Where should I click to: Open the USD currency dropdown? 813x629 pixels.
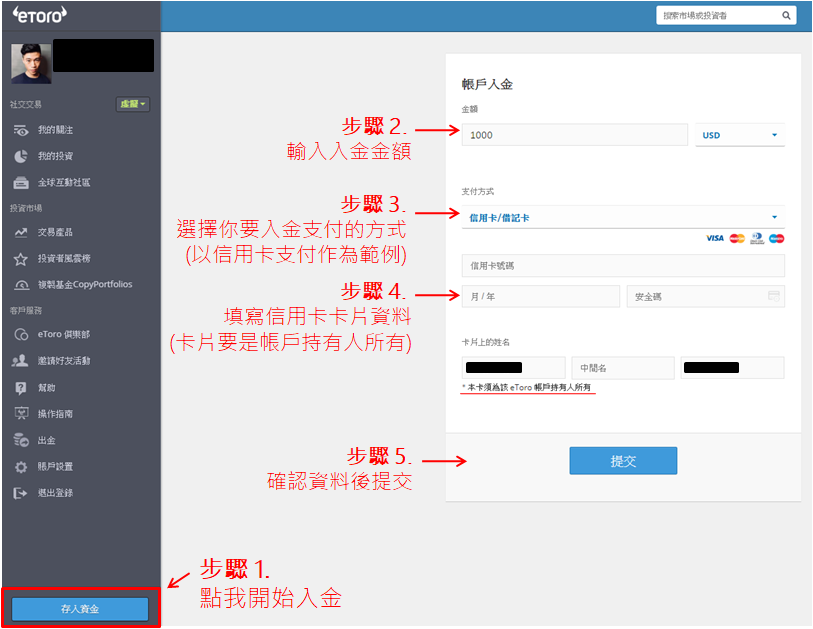tap(739, 135)
